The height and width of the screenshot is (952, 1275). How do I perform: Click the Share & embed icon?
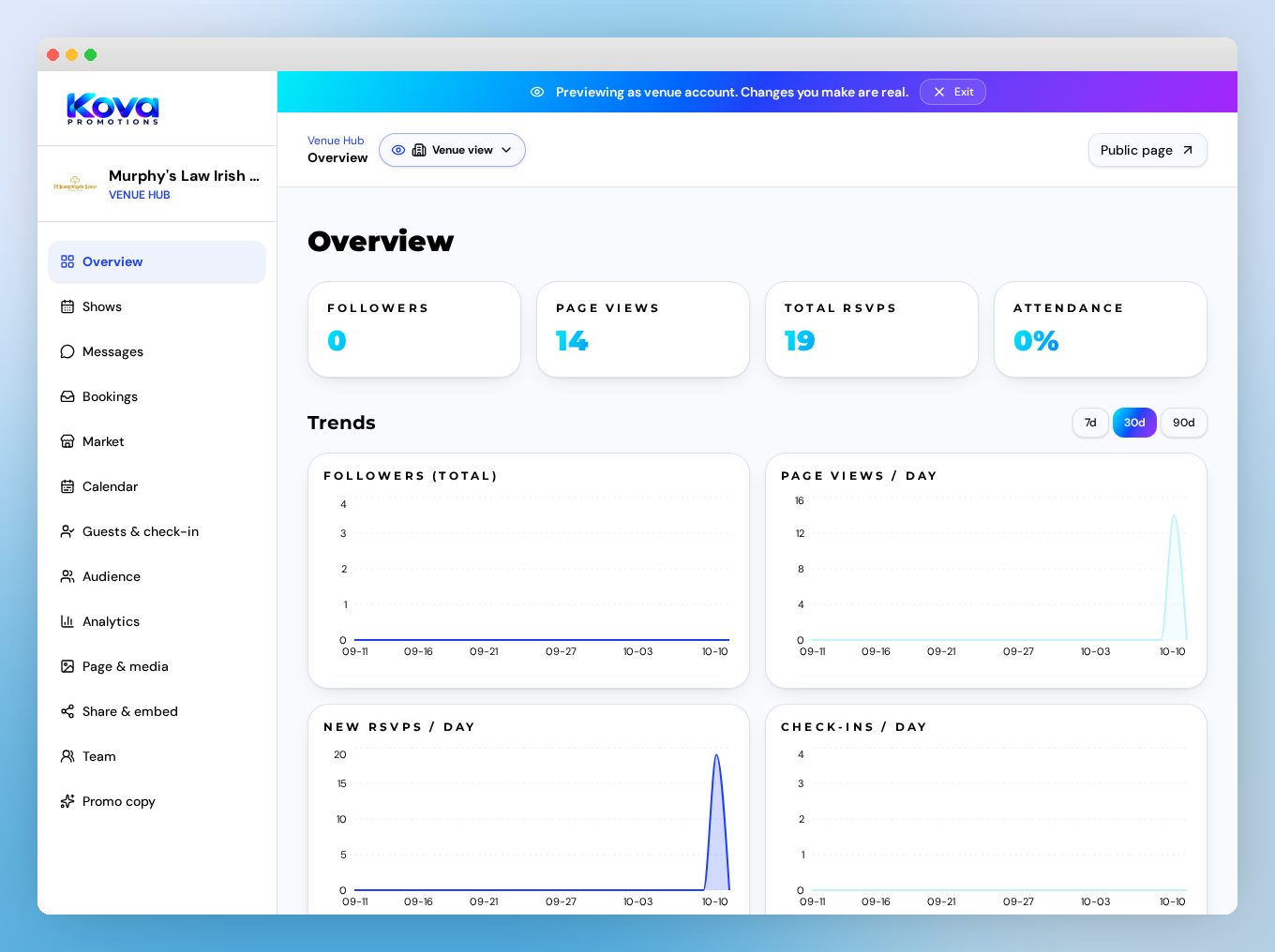pyautogui.click(x=67, y=711)
